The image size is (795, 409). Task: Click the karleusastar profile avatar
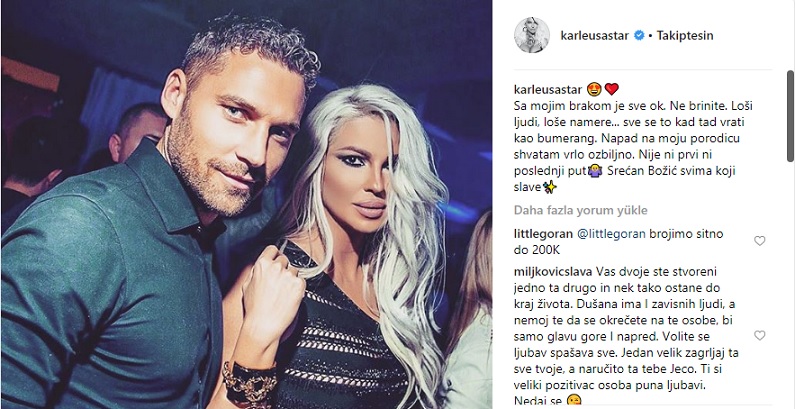532,35
